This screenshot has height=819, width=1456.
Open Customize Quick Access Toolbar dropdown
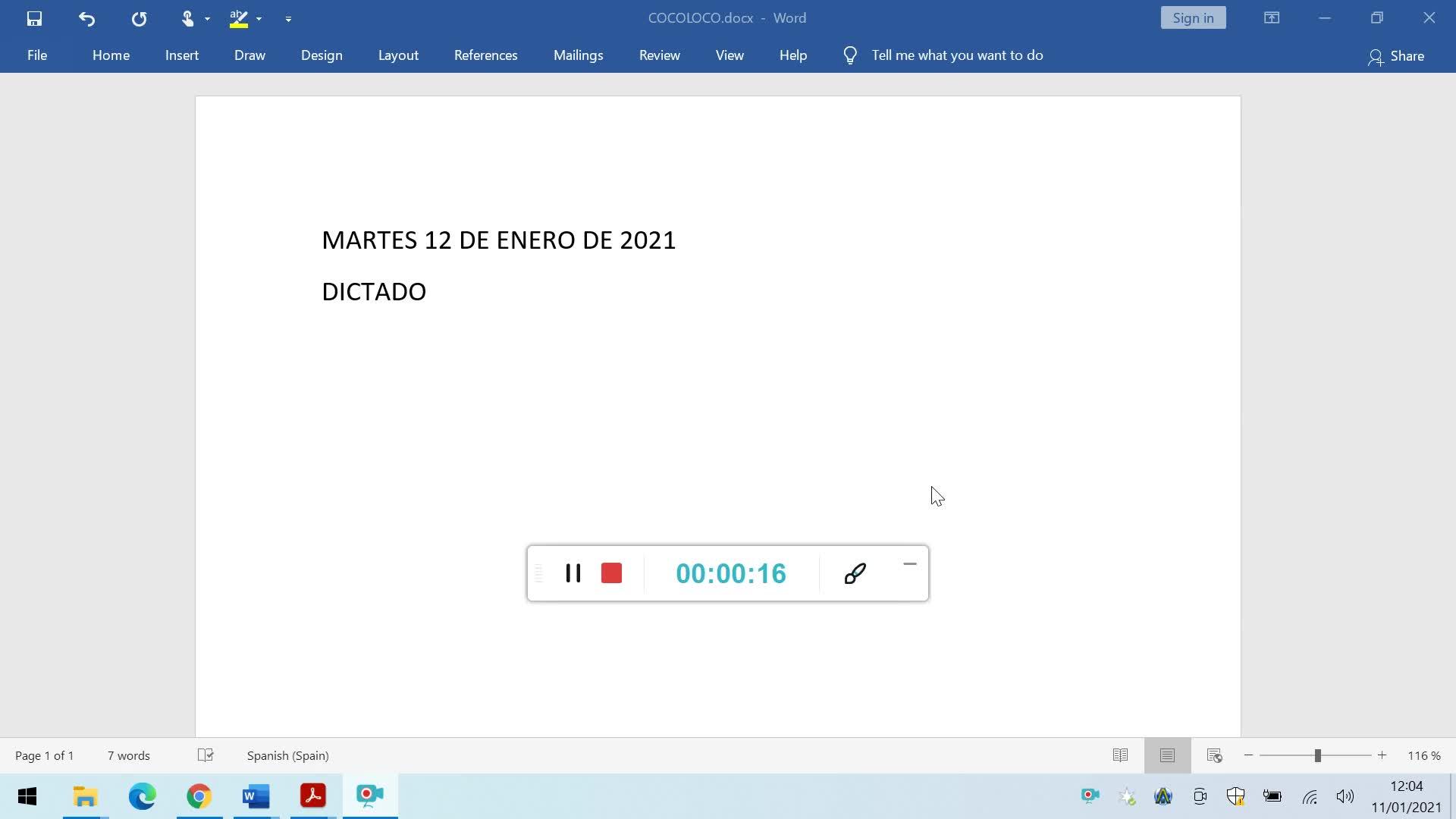point(288,18)
